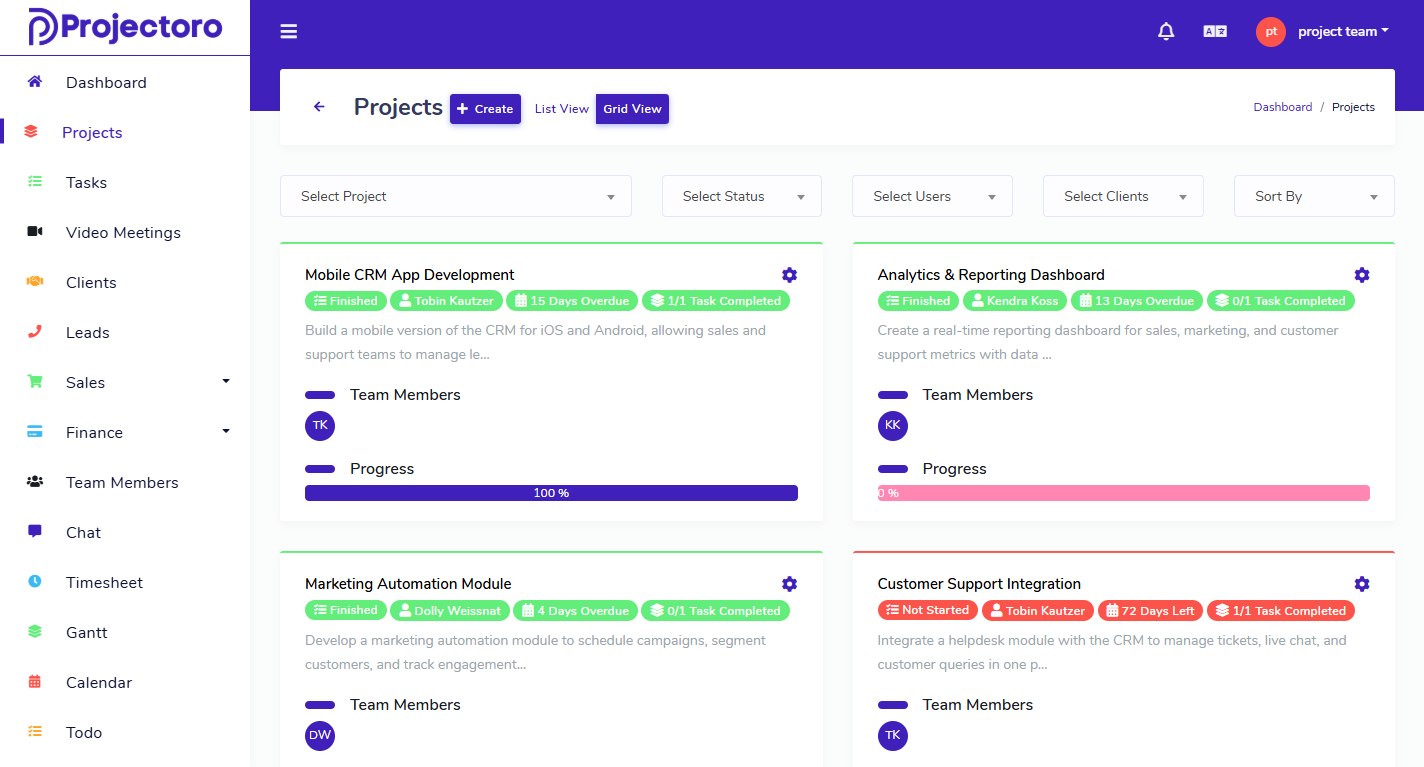Viewport: 1424px width, 767px height.
Task: Open the Sort By dropdown
Action: tap(1314, 196)
